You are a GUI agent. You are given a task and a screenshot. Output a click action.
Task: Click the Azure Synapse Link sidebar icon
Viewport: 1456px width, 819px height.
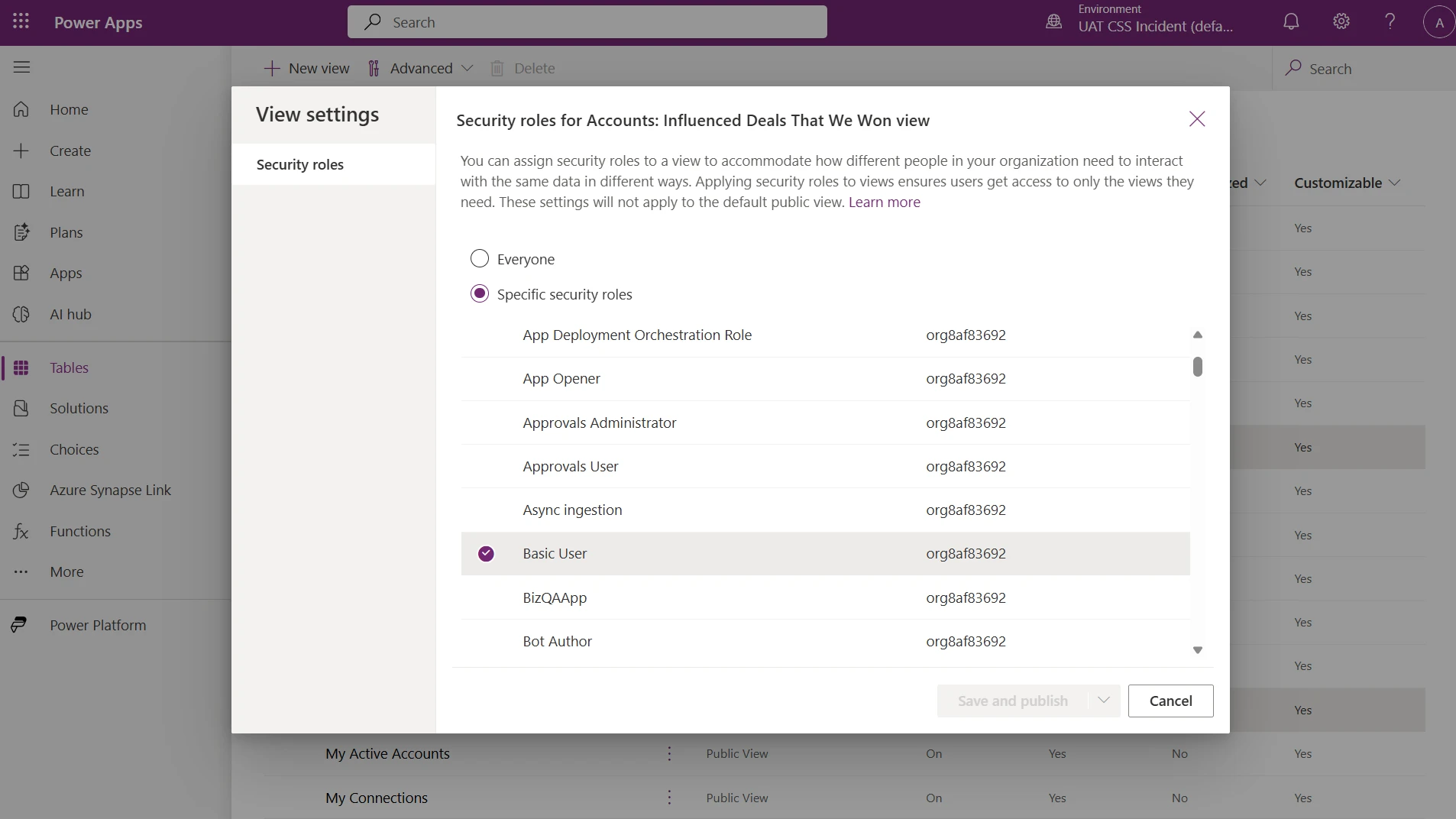pos(21,490)
